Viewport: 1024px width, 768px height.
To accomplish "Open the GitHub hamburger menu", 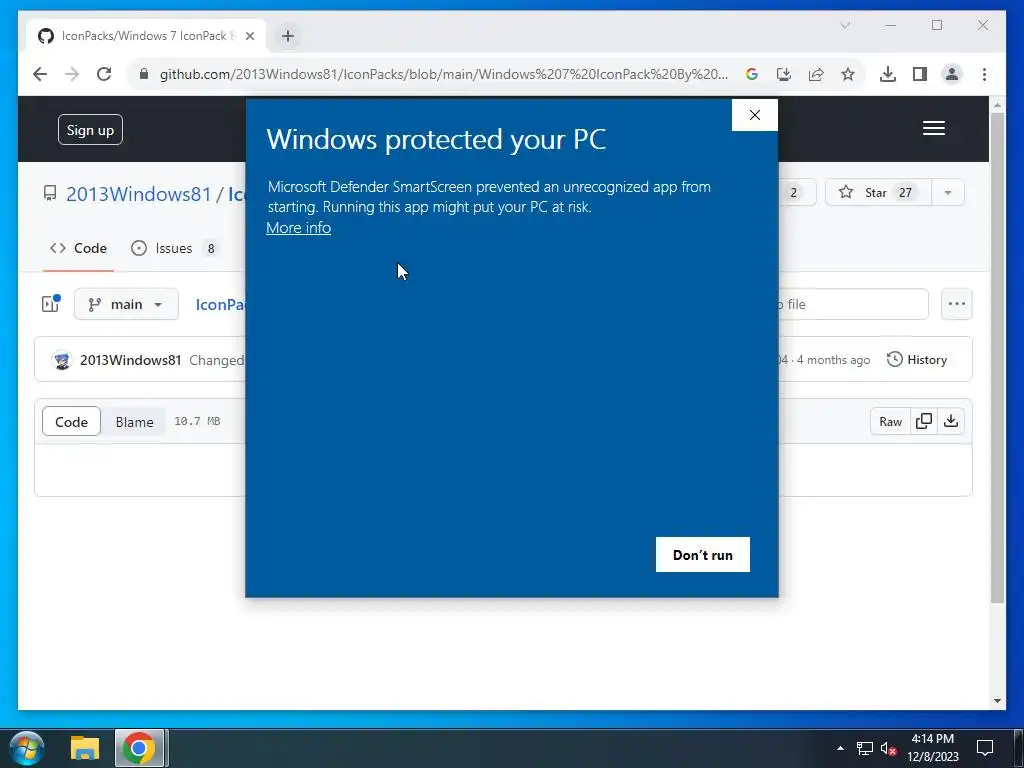I will click(x=934, y=128).
